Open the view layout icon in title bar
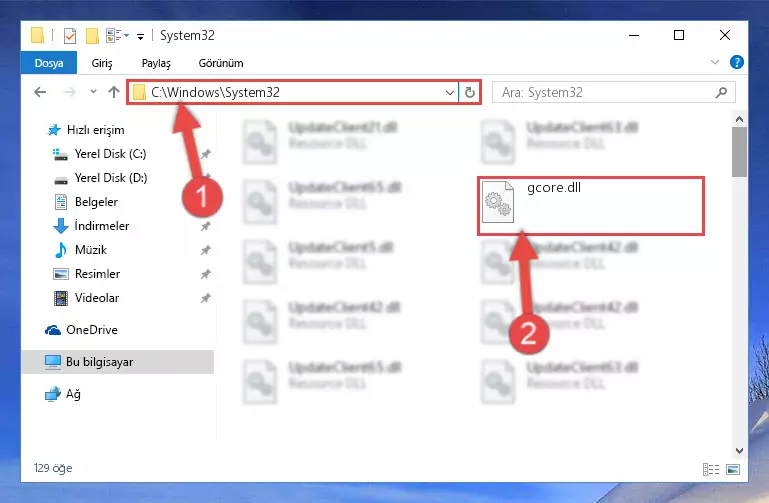Image resolution: width=769 pixels, height=503 pixels. [114, 35]
